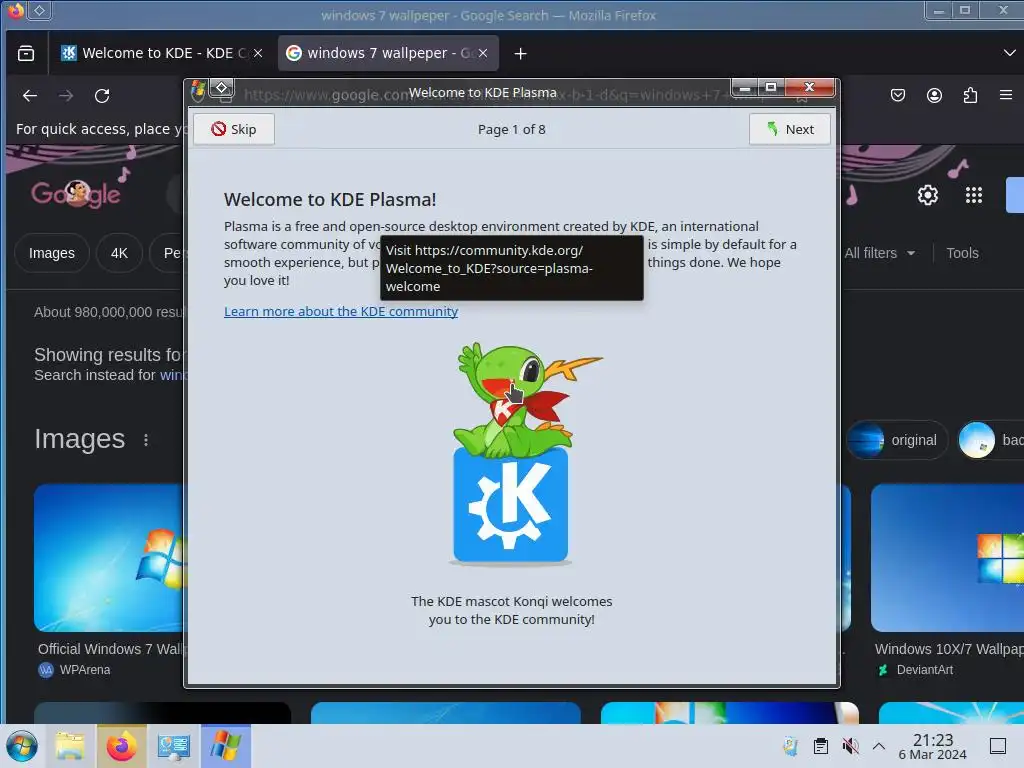Click Welcome app flag icon in taskbar
This screenshot has height=768, width=1024.
point(226,746)
